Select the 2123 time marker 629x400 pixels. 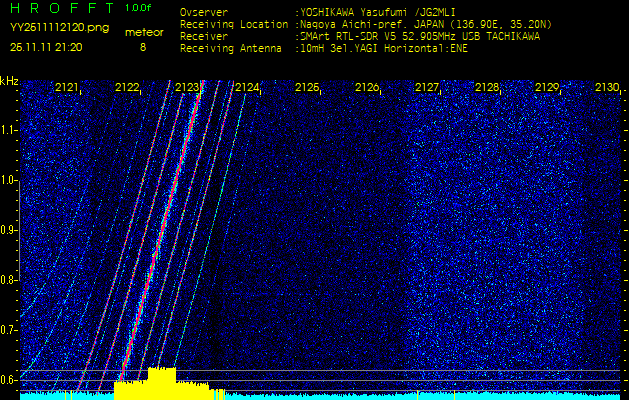click(187, 88)
